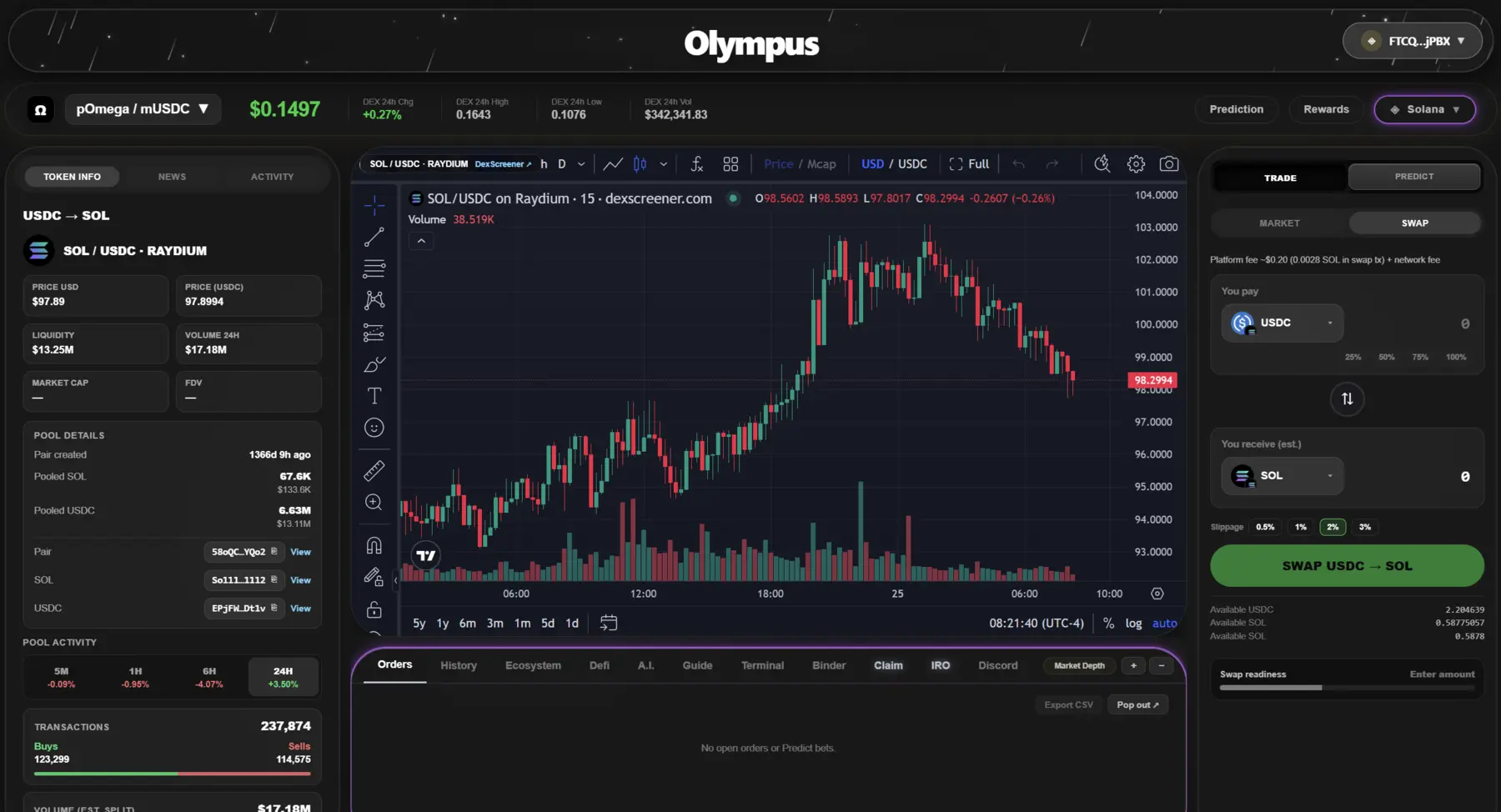Set slippage to 0.5%
The width and height of the screenshot is (1501, 812).
(x=1265, y=527)
